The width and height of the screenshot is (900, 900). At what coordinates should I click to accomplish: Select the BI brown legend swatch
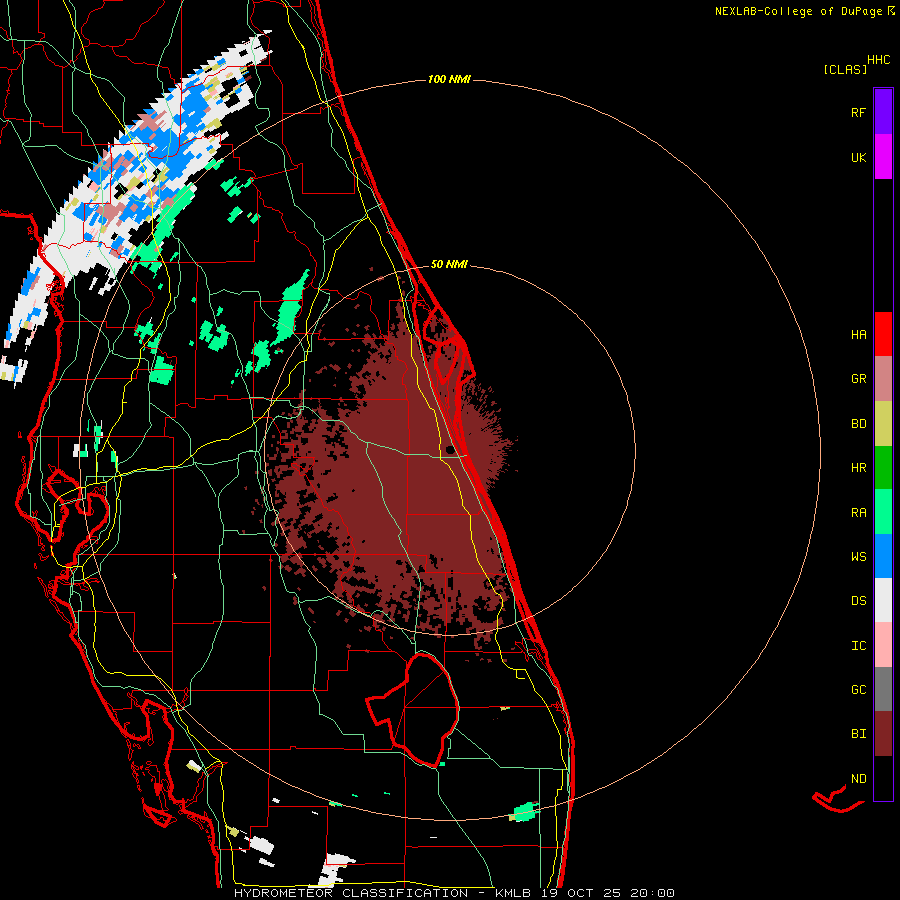click(x=883, y=734)
